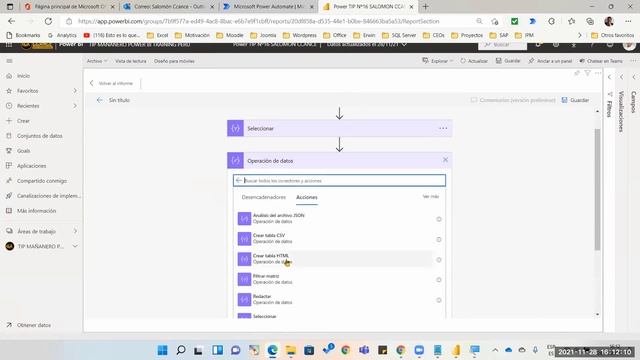Open Compartido conmigo

(41, 181)
